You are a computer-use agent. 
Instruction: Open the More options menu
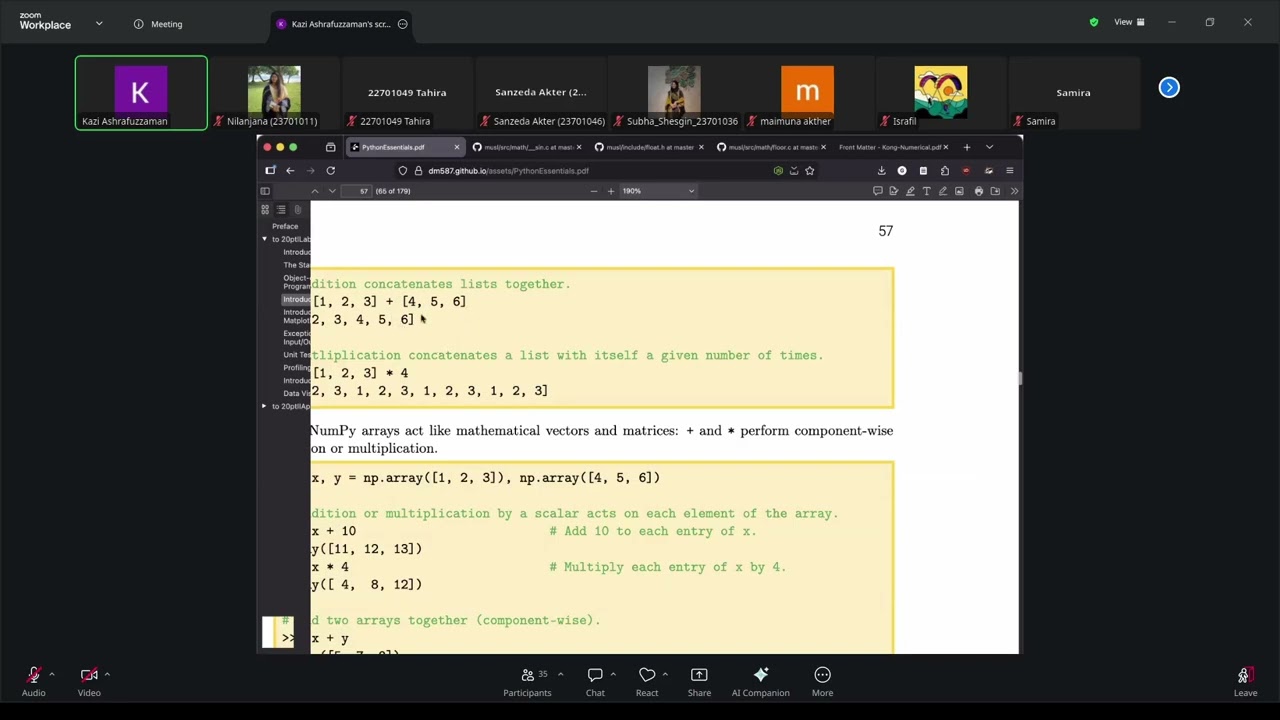tap(822, 681)
